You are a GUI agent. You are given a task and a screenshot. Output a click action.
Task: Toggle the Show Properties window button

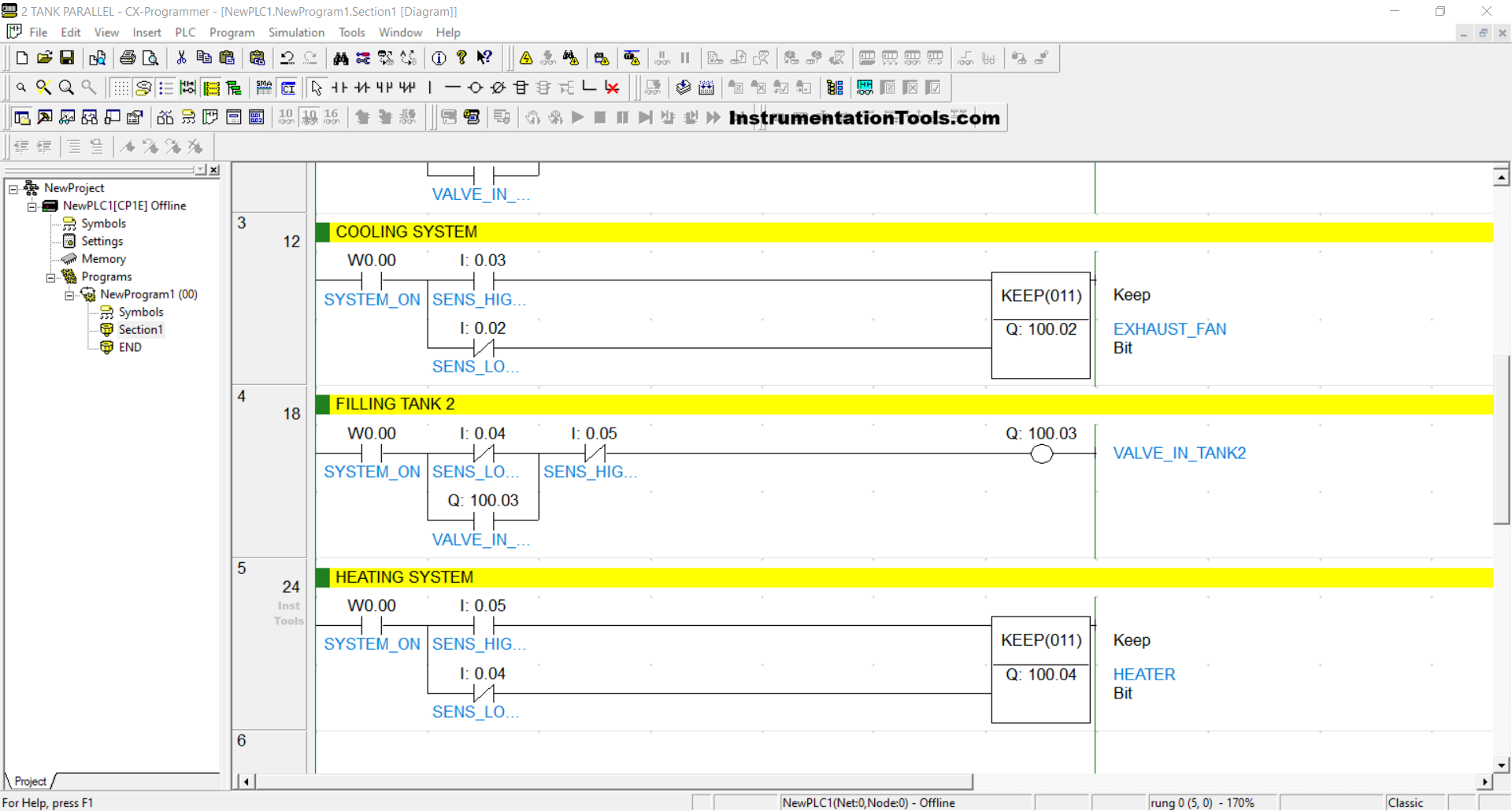tap(135, 117)
